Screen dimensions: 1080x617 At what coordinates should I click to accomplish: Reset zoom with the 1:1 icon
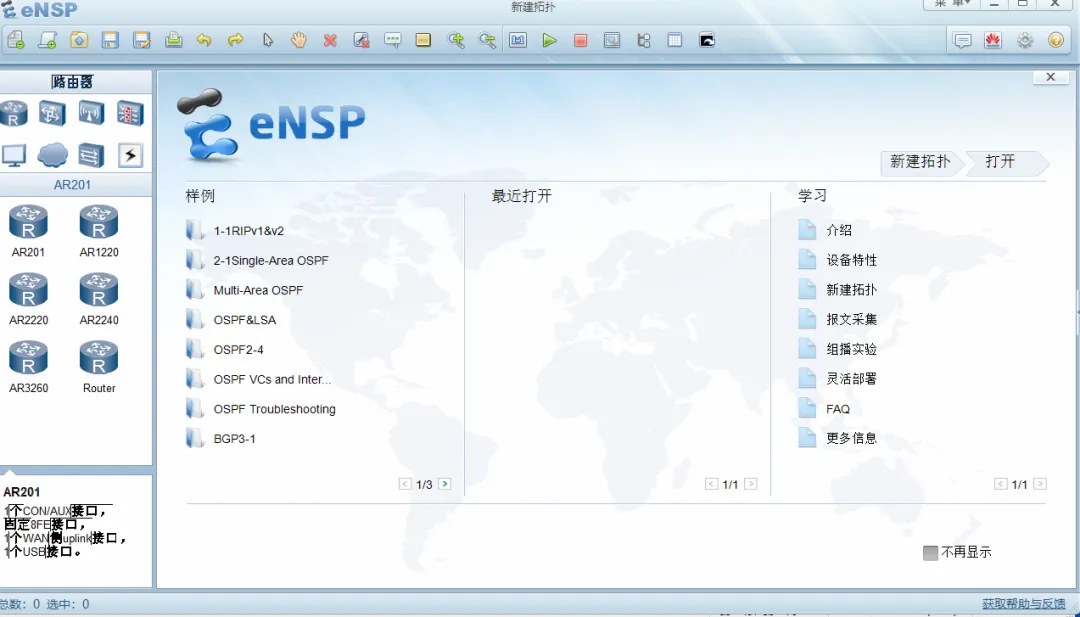click(518, 40)
